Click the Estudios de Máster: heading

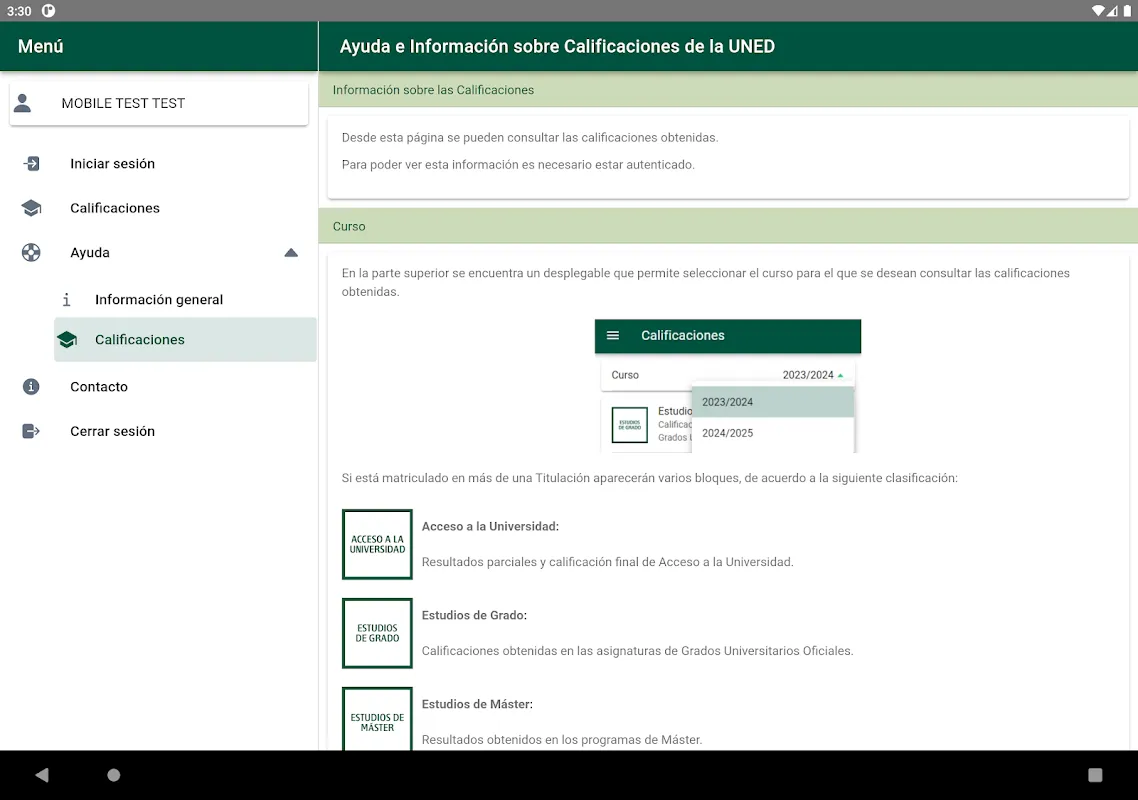point(478,704)
